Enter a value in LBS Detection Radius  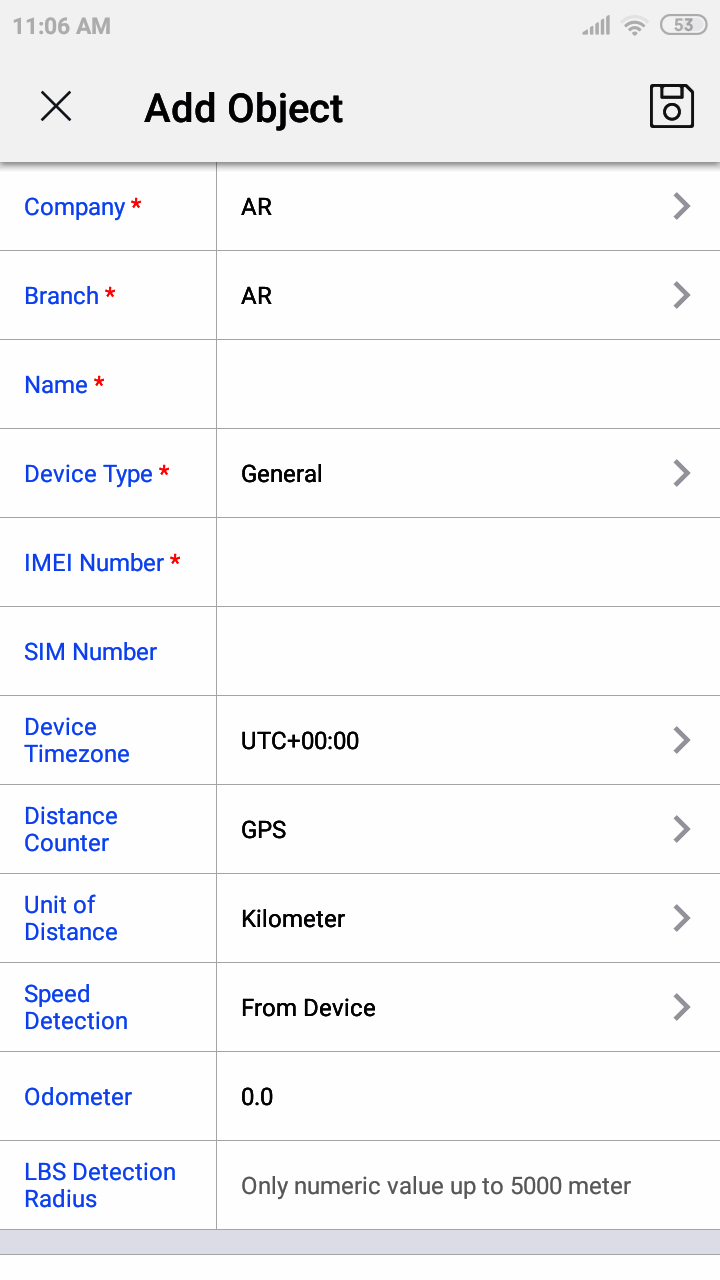(x=468, y=1186)
